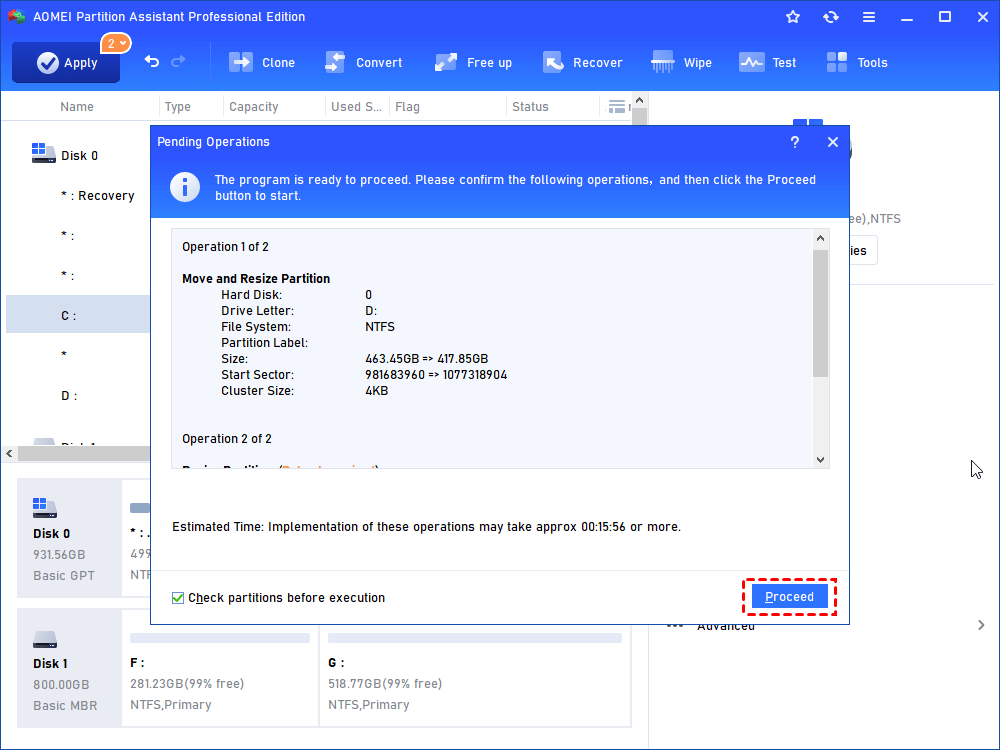The width and height of the screenshot is (1000, 750).
Task: Click the Disk 0 Windows icon in partition list
Action: pos(43,153)
